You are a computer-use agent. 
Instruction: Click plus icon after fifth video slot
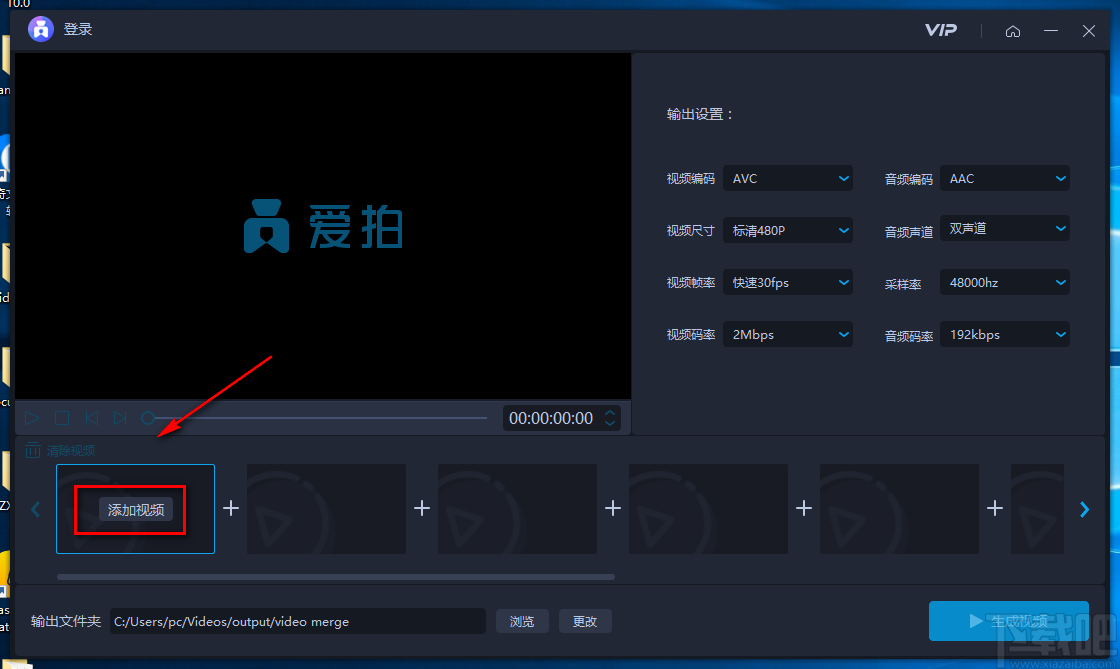995,508
